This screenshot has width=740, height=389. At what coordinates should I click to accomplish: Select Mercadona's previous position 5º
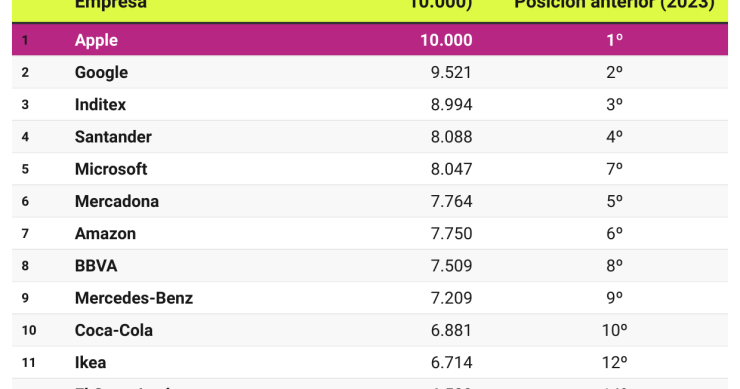[614, 201]
